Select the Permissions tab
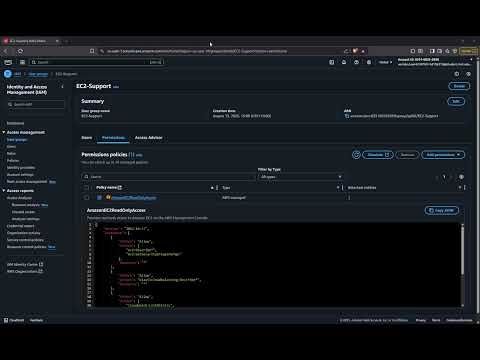The width and height of the screenshot is (480, 360). coord(113,138)
